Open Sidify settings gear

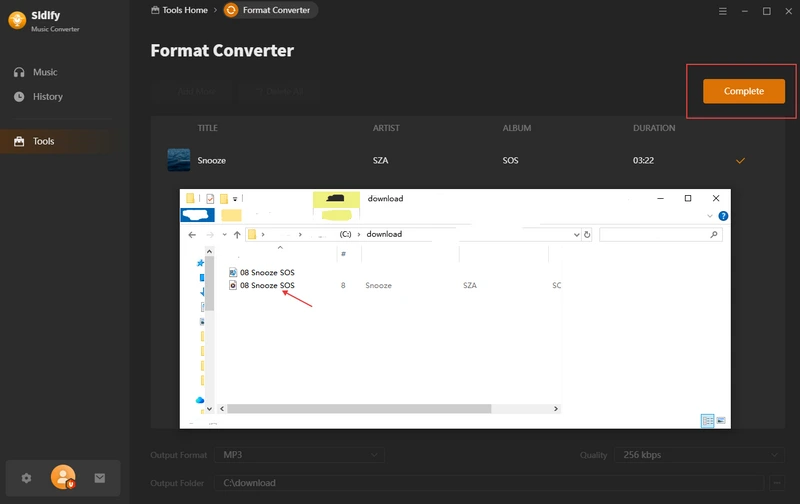tap(26, 478)
